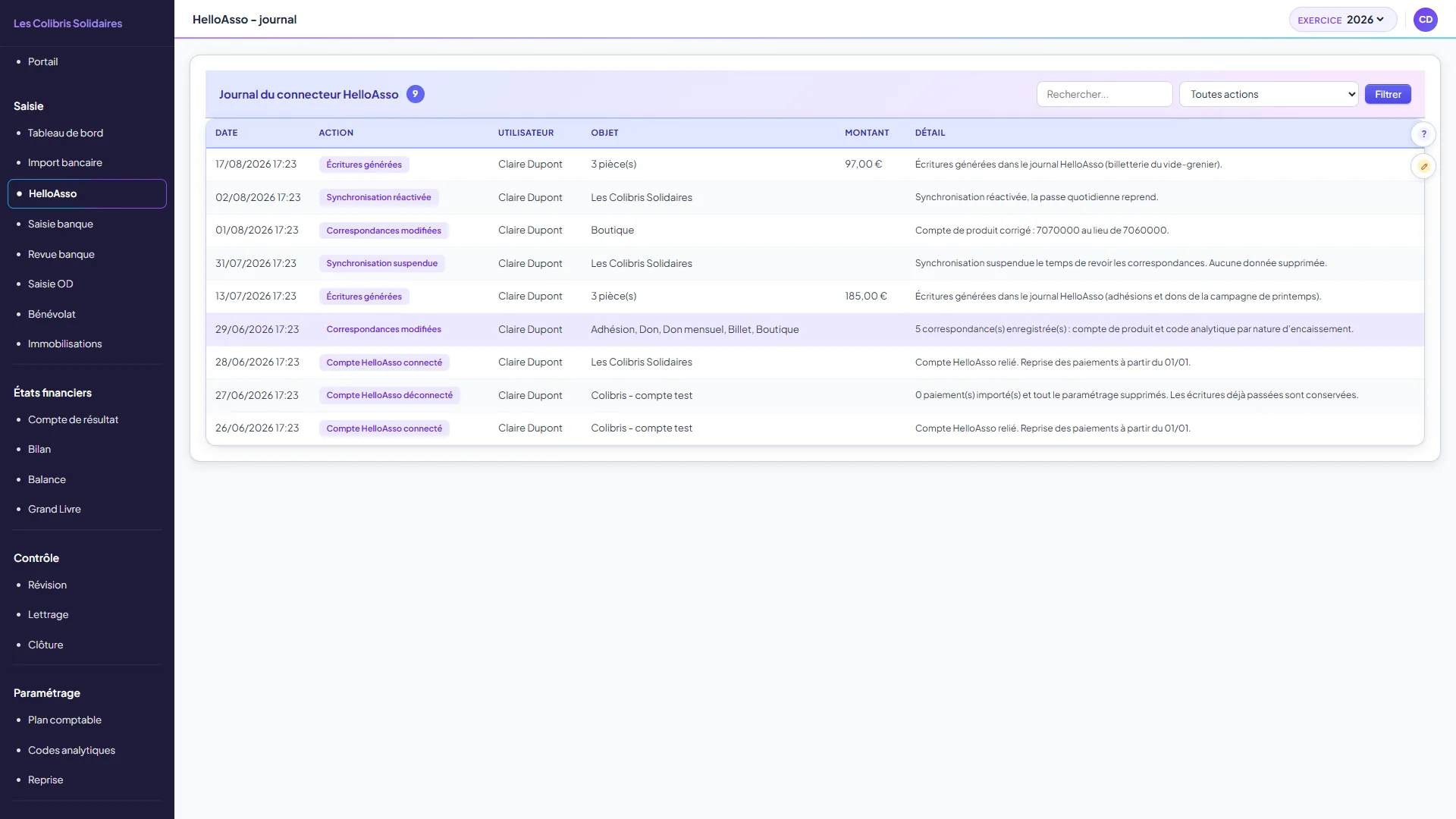Click the DÉTAIL column header
Viewport: 1456px width, 819px height.
coord(930,133)
